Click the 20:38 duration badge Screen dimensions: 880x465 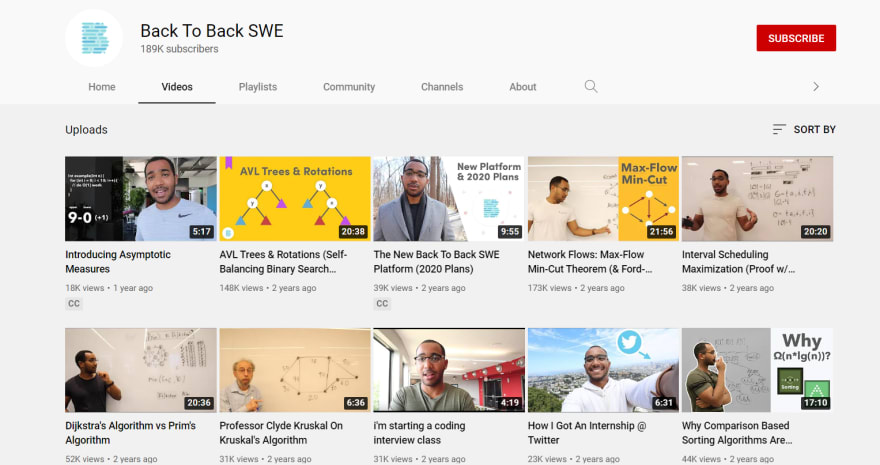(x=352, y=232)
